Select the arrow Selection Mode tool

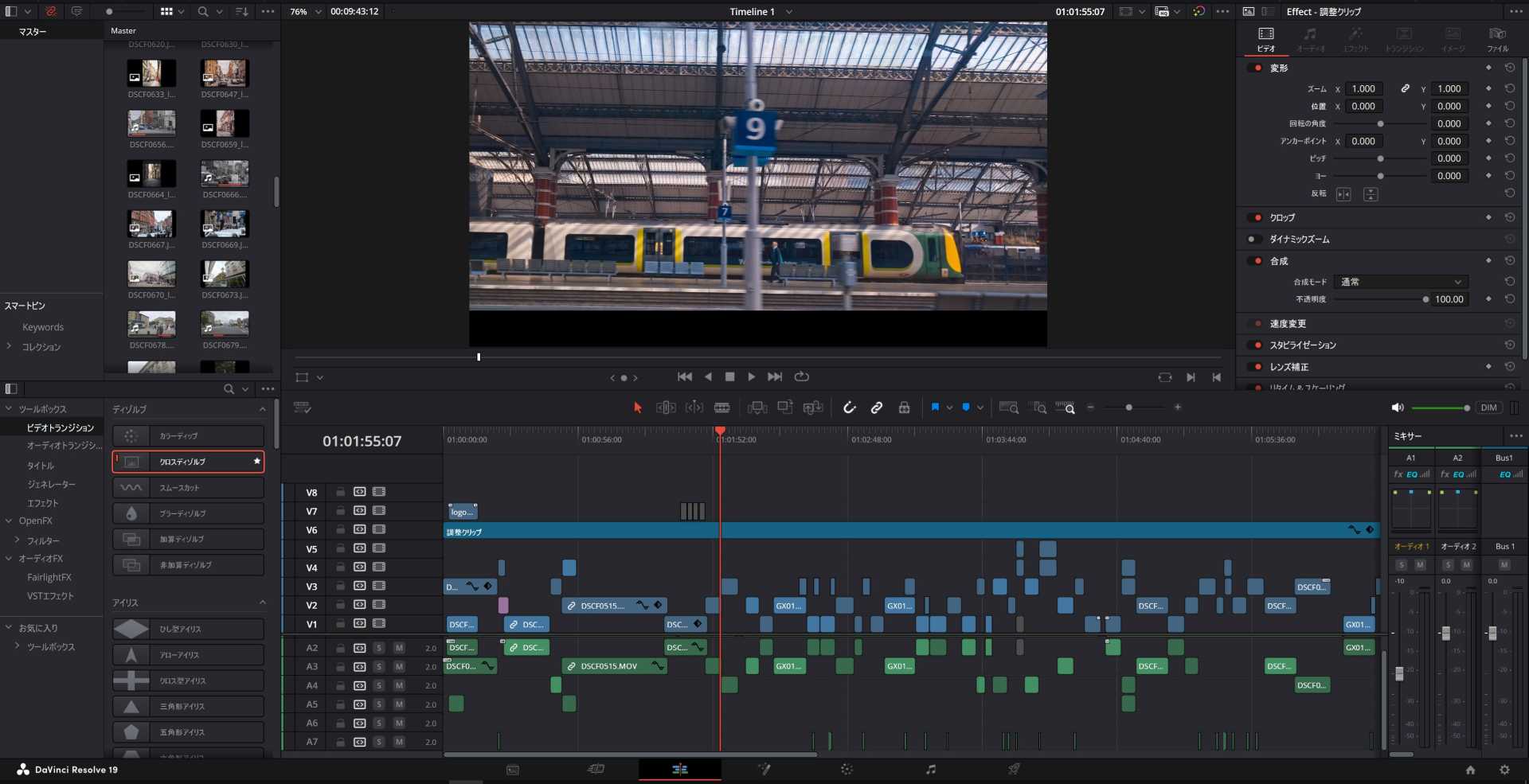637,408
